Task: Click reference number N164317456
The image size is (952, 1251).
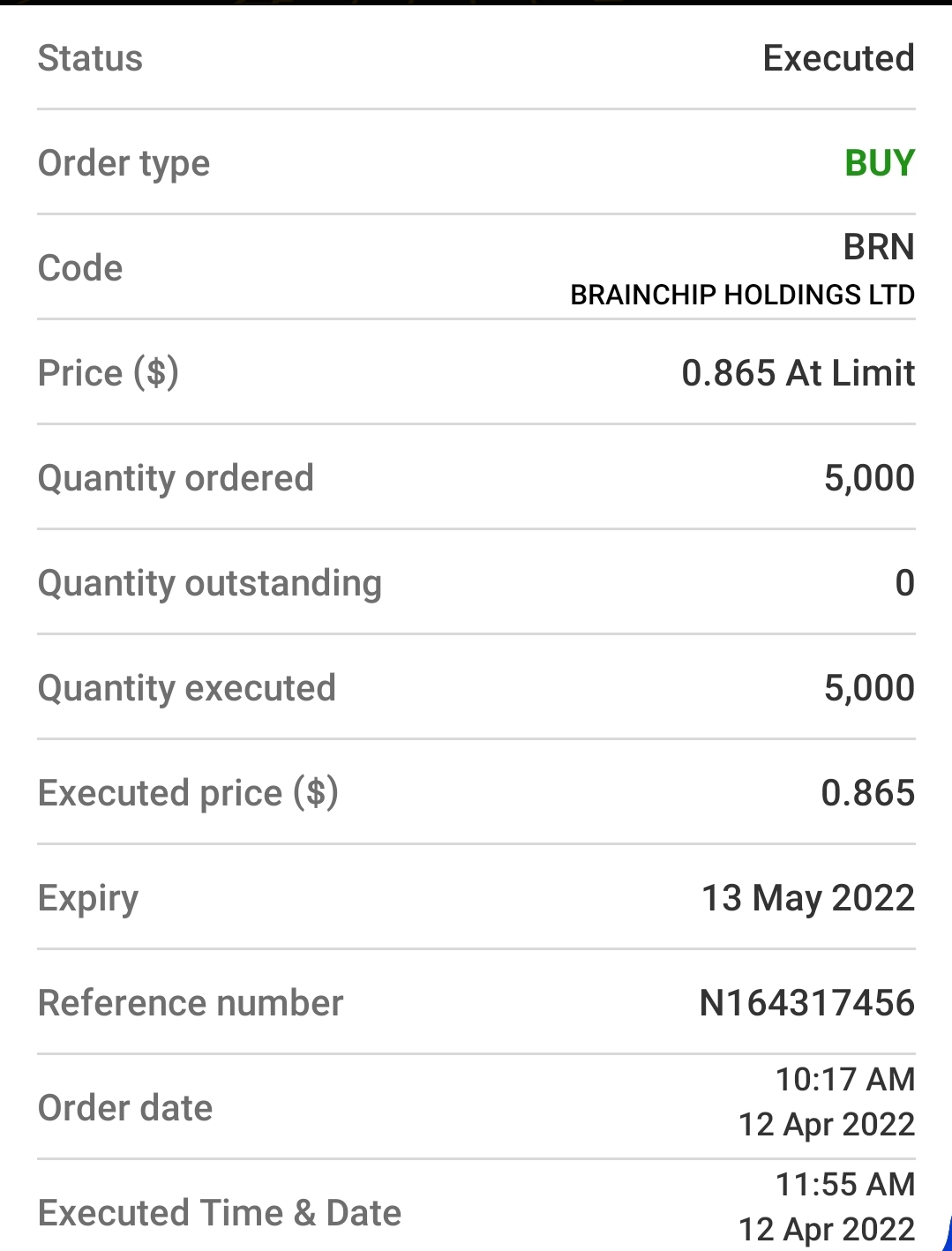Action: (x=806, y=1003)
